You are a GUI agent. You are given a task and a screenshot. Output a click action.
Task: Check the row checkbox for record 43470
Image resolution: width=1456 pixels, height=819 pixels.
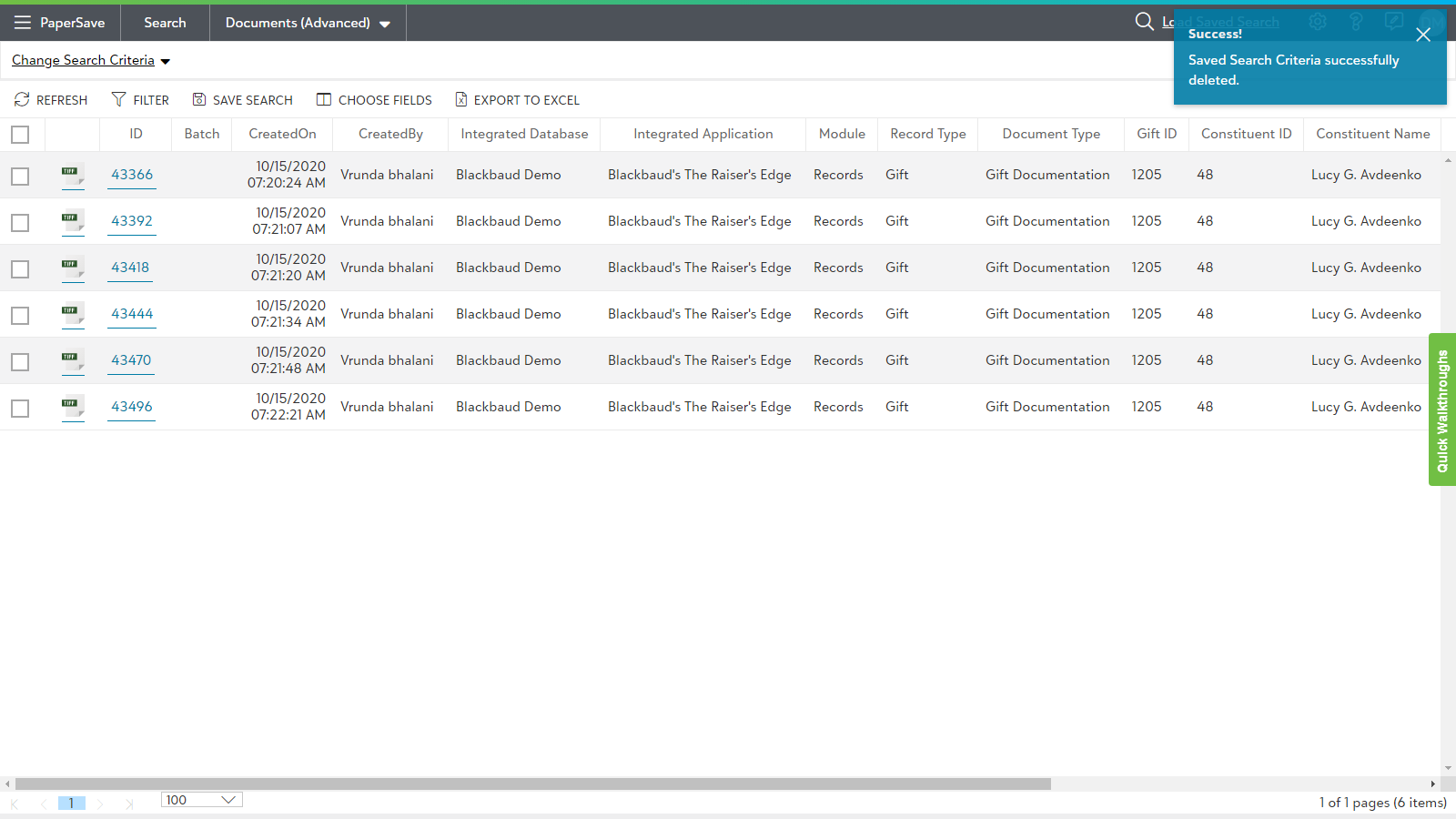(20, 361)
